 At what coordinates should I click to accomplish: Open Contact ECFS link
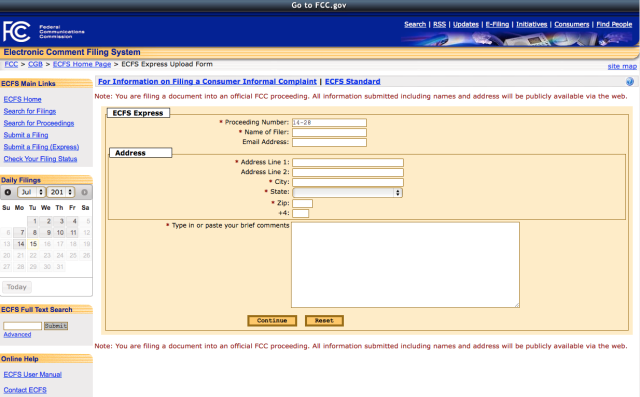(x=25, y=390)
